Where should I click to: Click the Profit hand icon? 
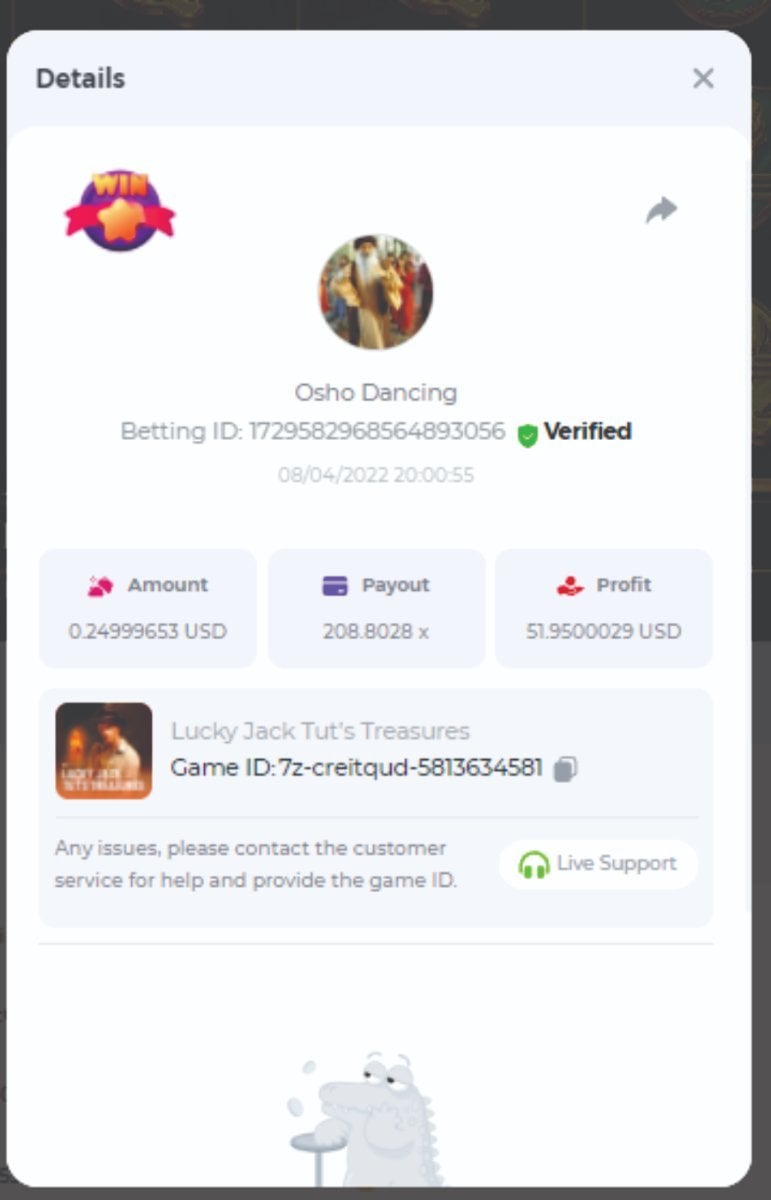pos(570,586)
